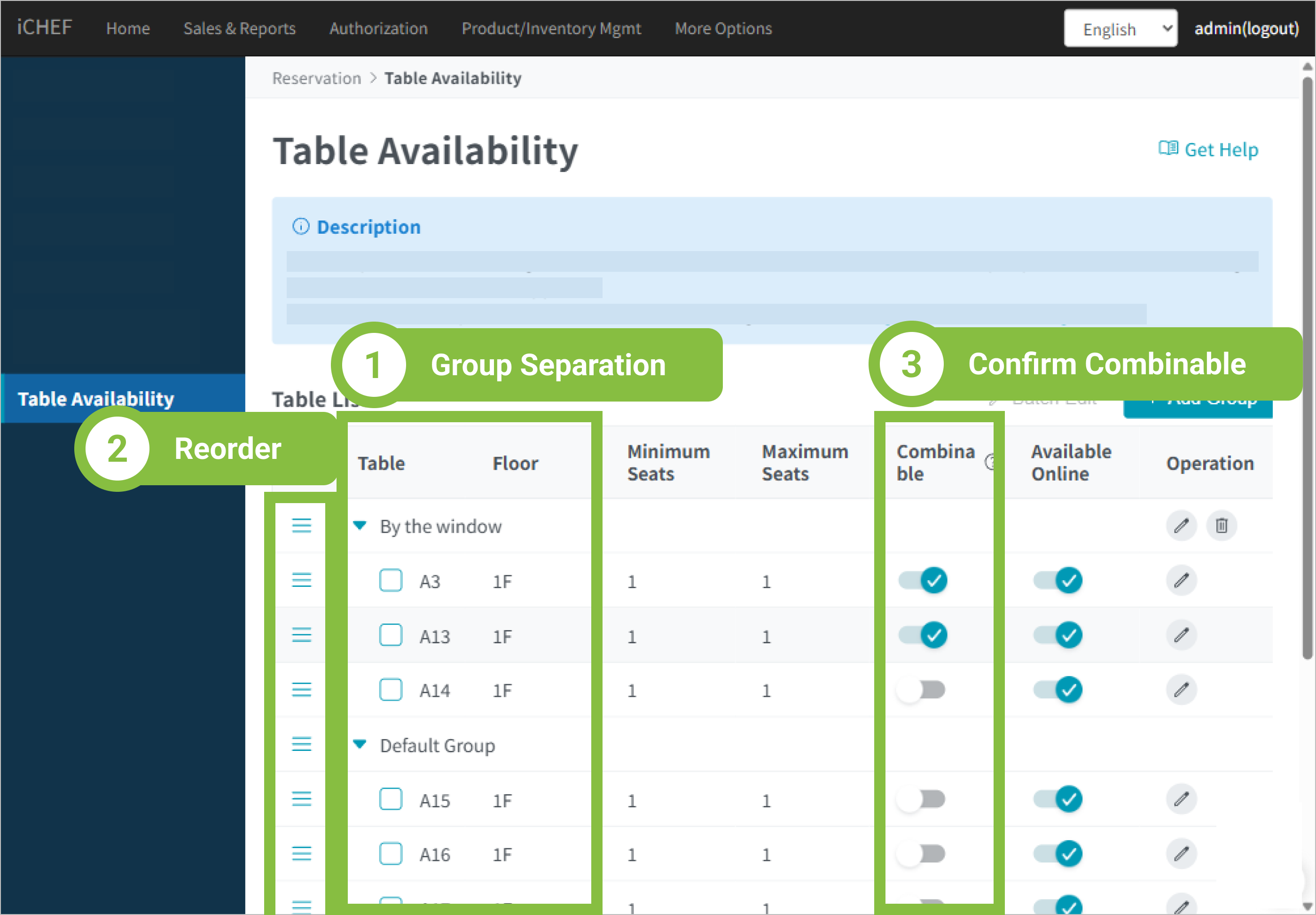Open the Sales & Reports menu
Viewport: 1316px width, 915px height.
click(x=240, y=29)
